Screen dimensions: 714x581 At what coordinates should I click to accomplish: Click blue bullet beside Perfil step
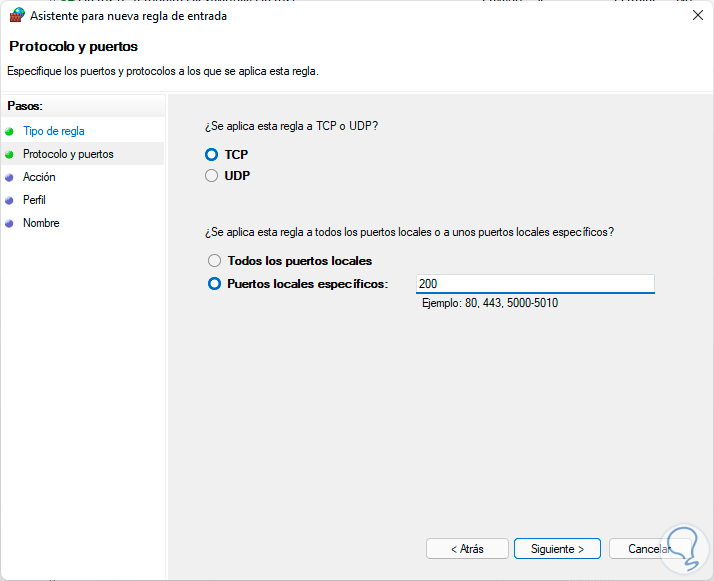click(x=10, y=200)
